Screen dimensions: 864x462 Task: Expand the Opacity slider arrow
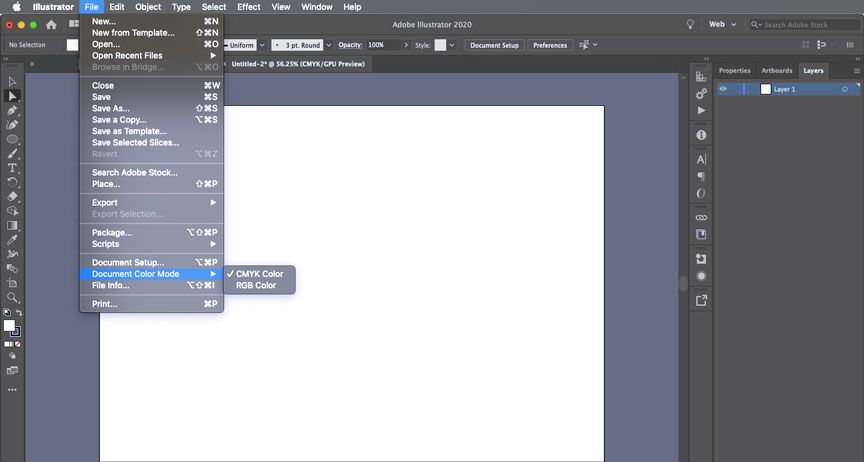(x=406, y=45)
